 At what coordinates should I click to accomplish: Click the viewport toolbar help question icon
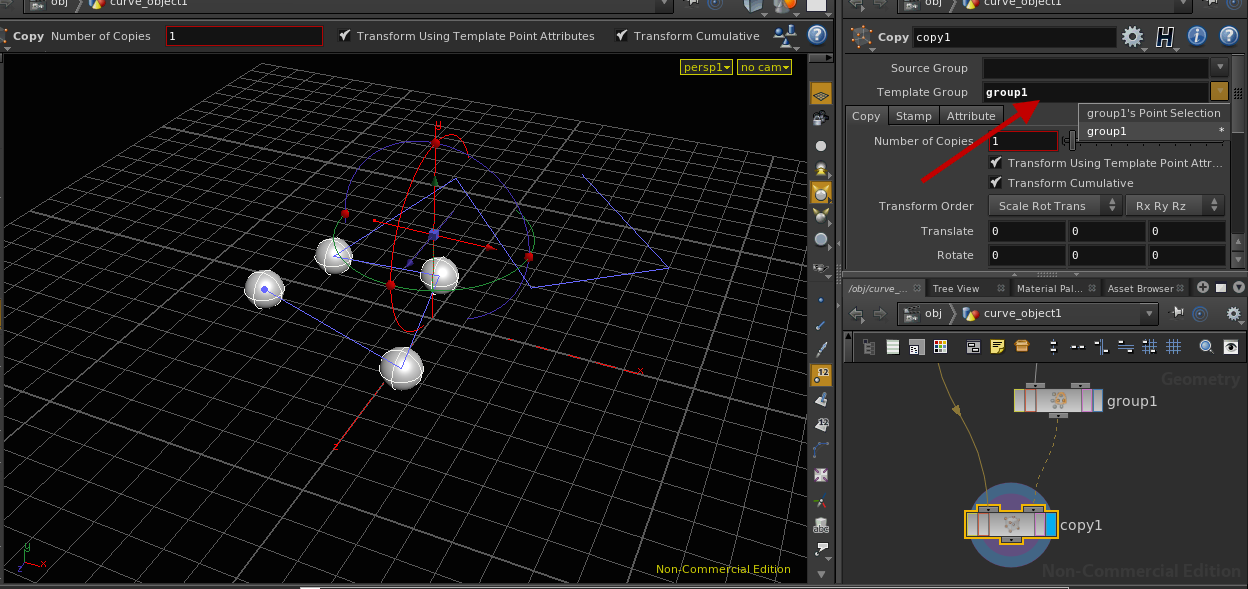pos(817,36)
